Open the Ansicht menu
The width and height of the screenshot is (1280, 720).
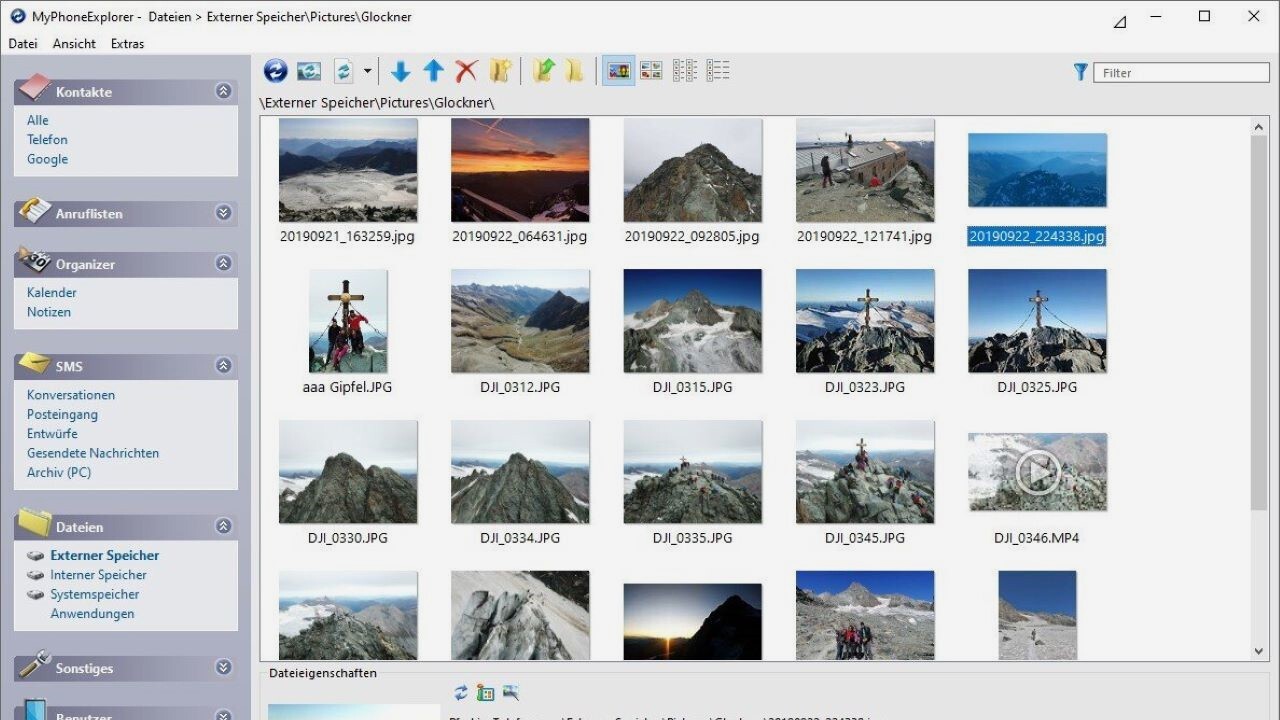pyautogui.click(x=74, y=43)
